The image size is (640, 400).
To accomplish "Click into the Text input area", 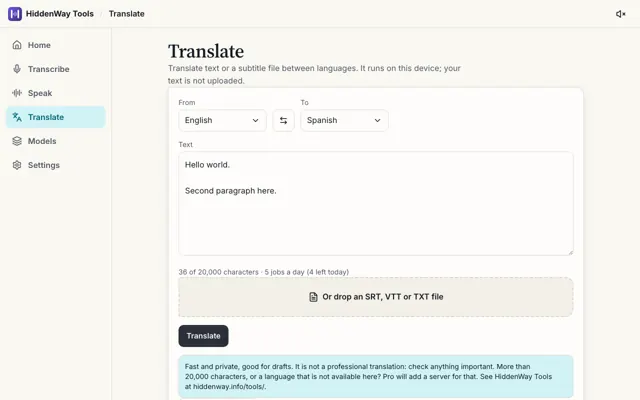I will click(376, 204).
